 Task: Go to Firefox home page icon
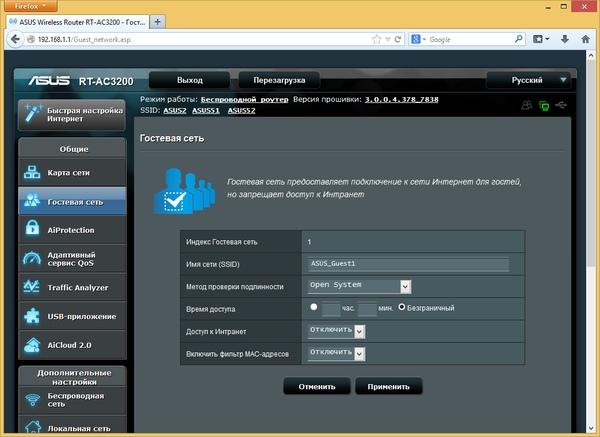point(585,39)
